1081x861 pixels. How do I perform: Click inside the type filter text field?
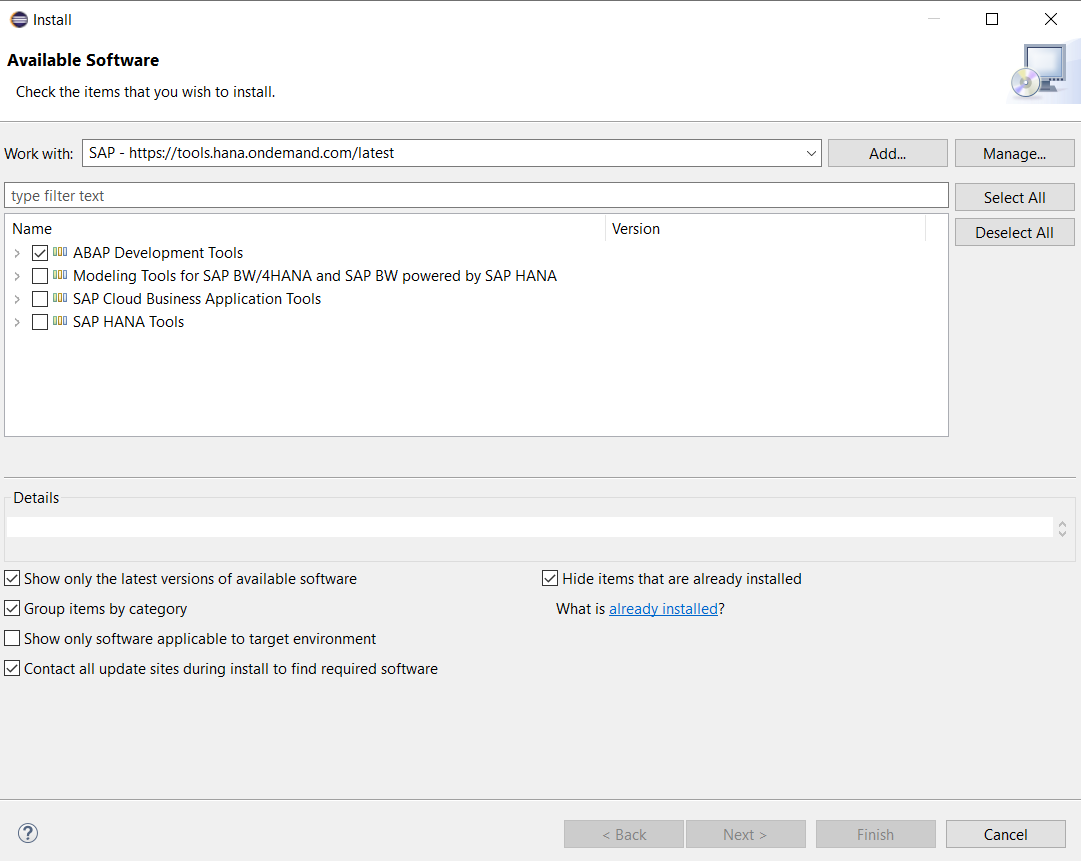[400, 195]
